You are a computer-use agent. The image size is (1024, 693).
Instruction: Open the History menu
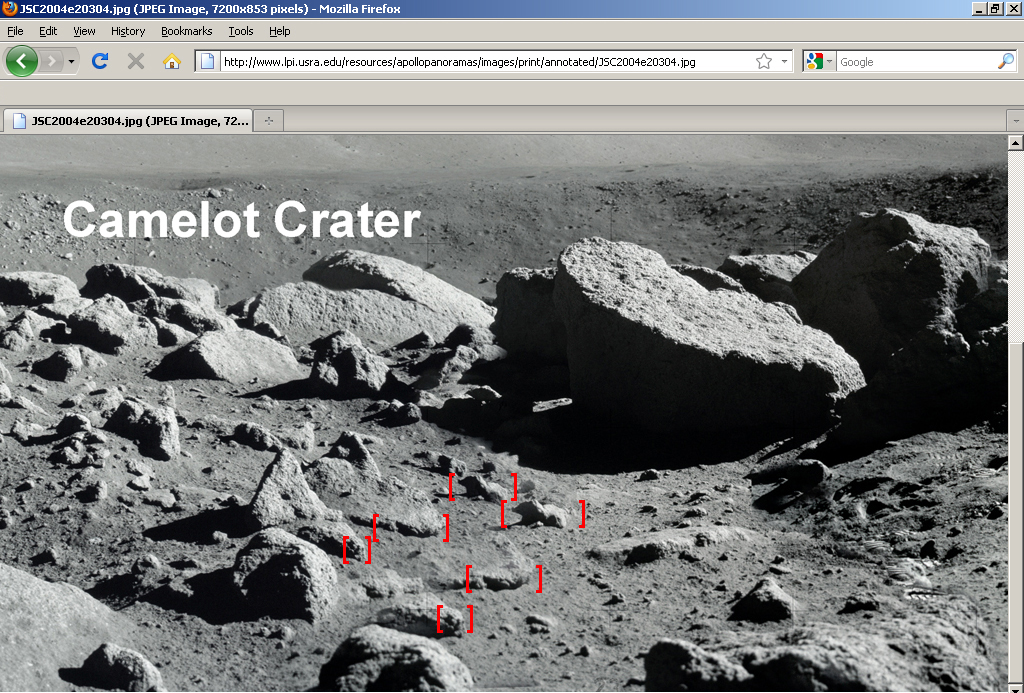[x=128, y=31]
